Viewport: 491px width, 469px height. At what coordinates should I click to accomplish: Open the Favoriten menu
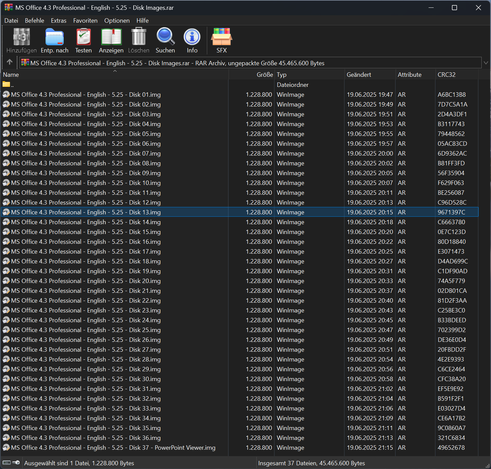(x=85, y=21)
